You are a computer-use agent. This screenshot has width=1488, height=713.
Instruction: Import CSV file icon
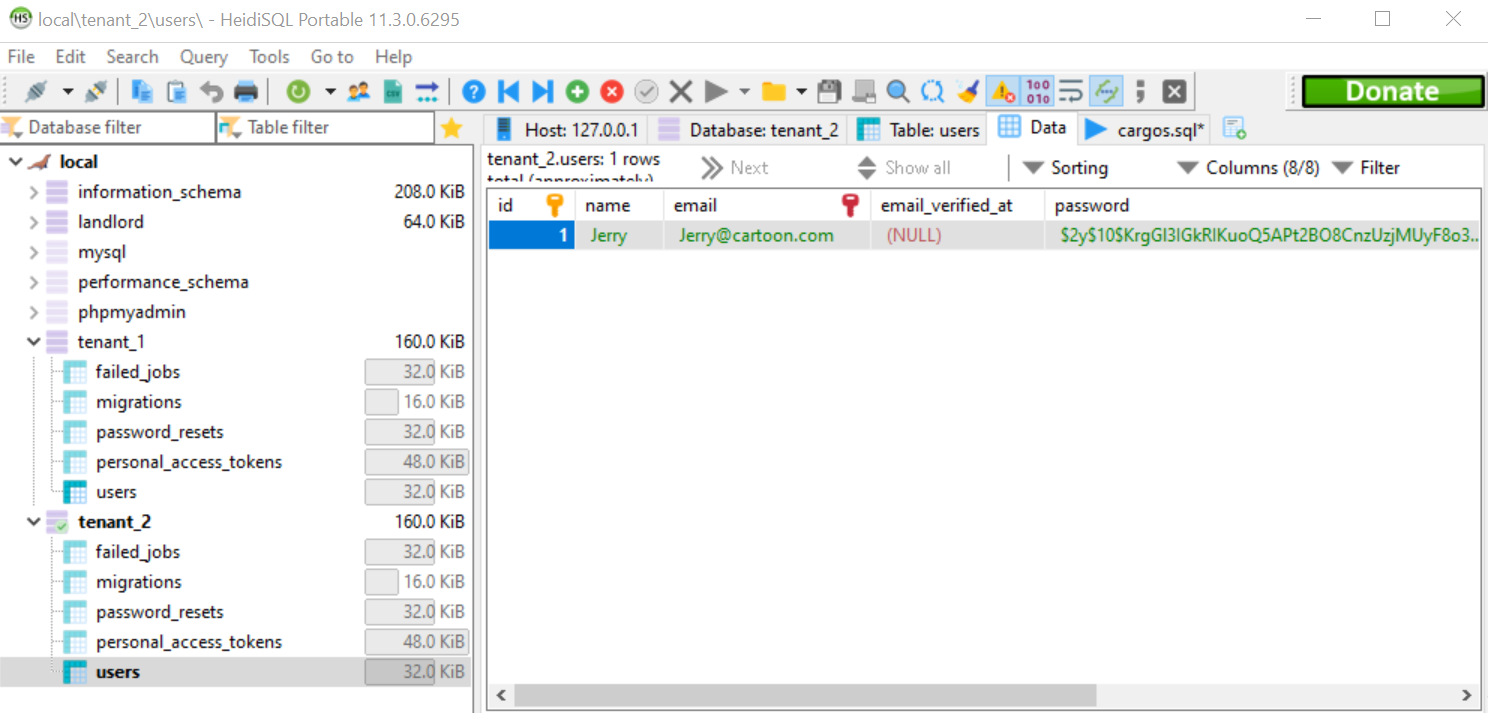[393, 92]
